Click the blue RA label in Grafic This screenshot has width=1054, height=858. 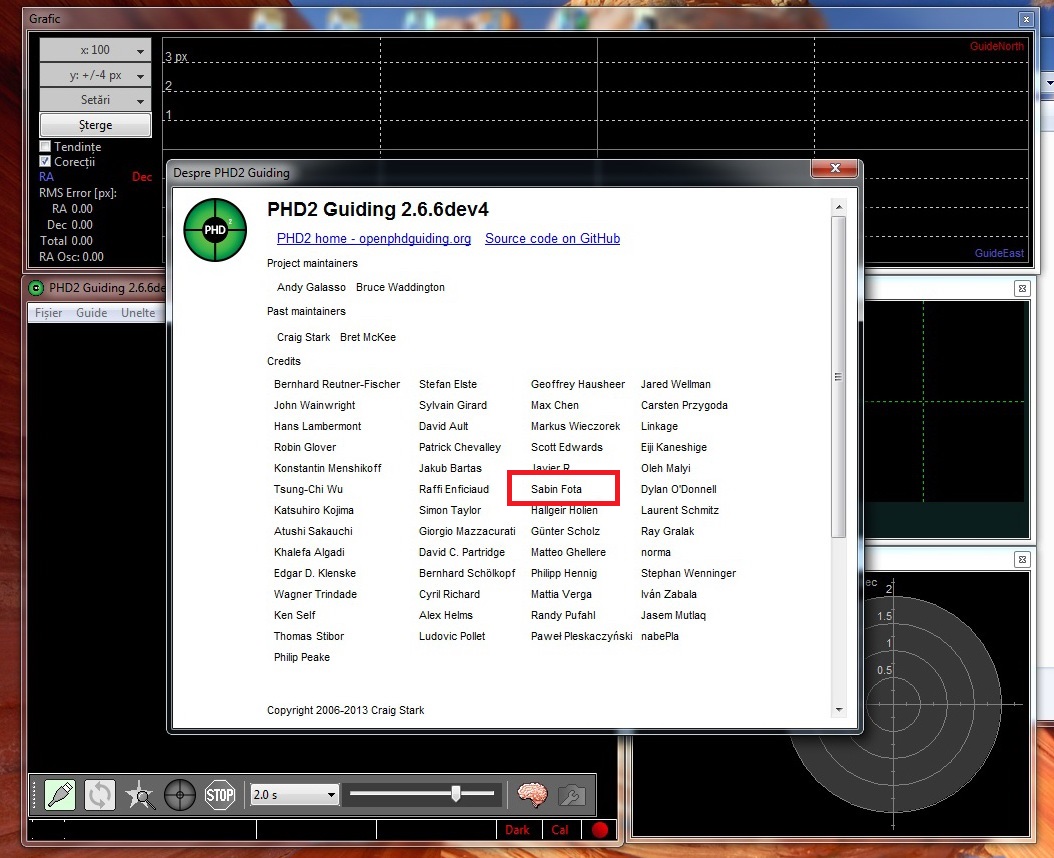[46, 177]
